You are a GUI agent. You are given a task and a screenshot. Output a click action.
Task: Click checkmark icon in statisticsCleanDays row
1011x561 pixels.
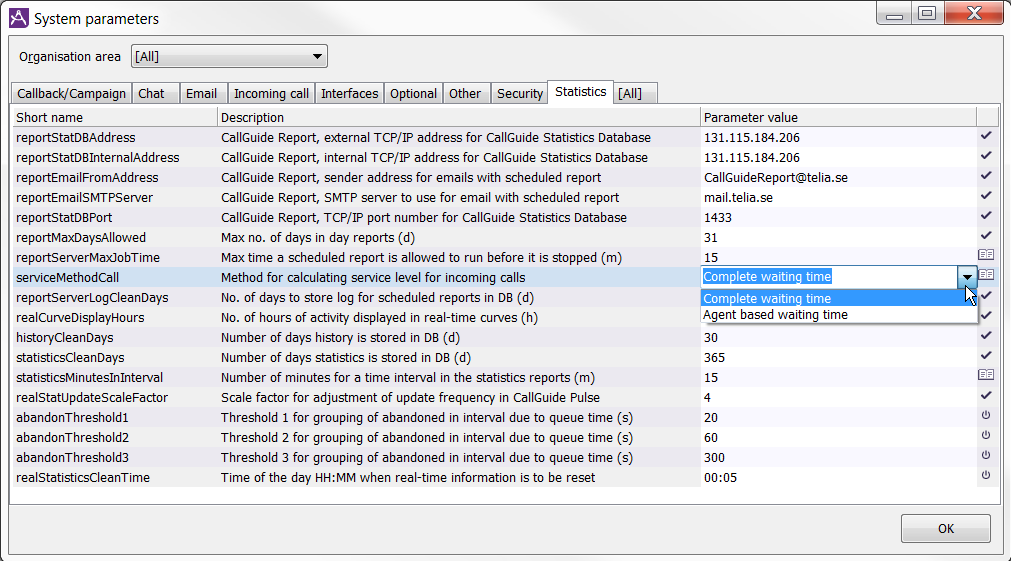[x=986, y=356]
